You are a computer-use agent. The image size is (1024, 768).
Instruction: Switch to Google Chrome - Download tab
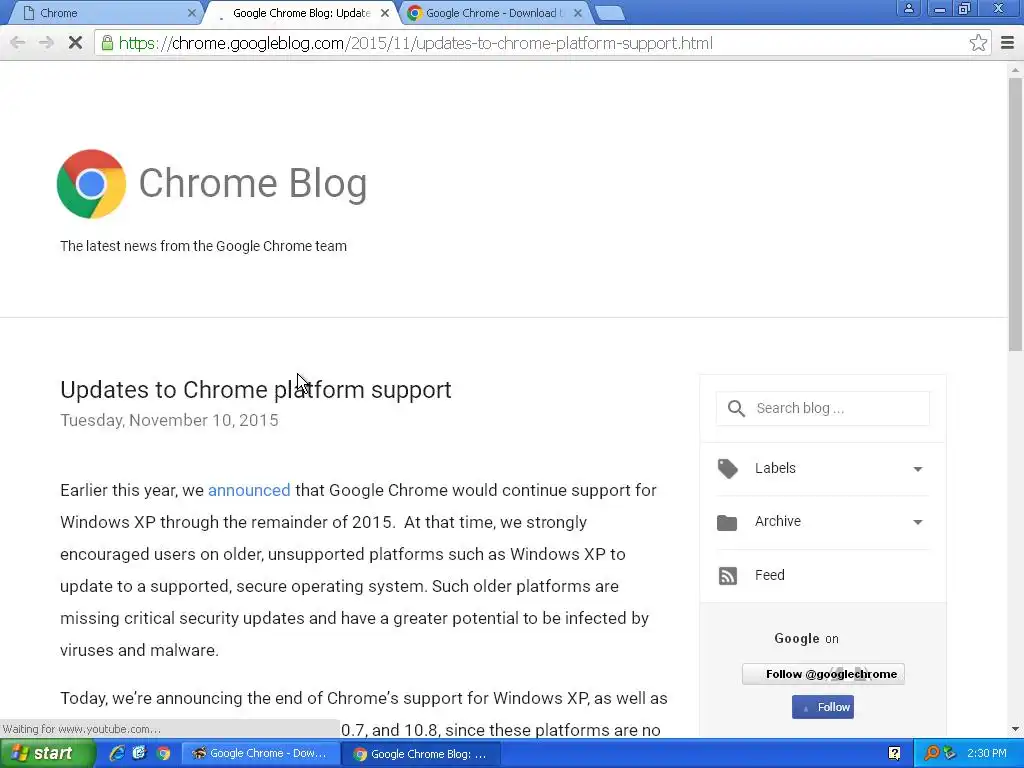coord(493,13)
